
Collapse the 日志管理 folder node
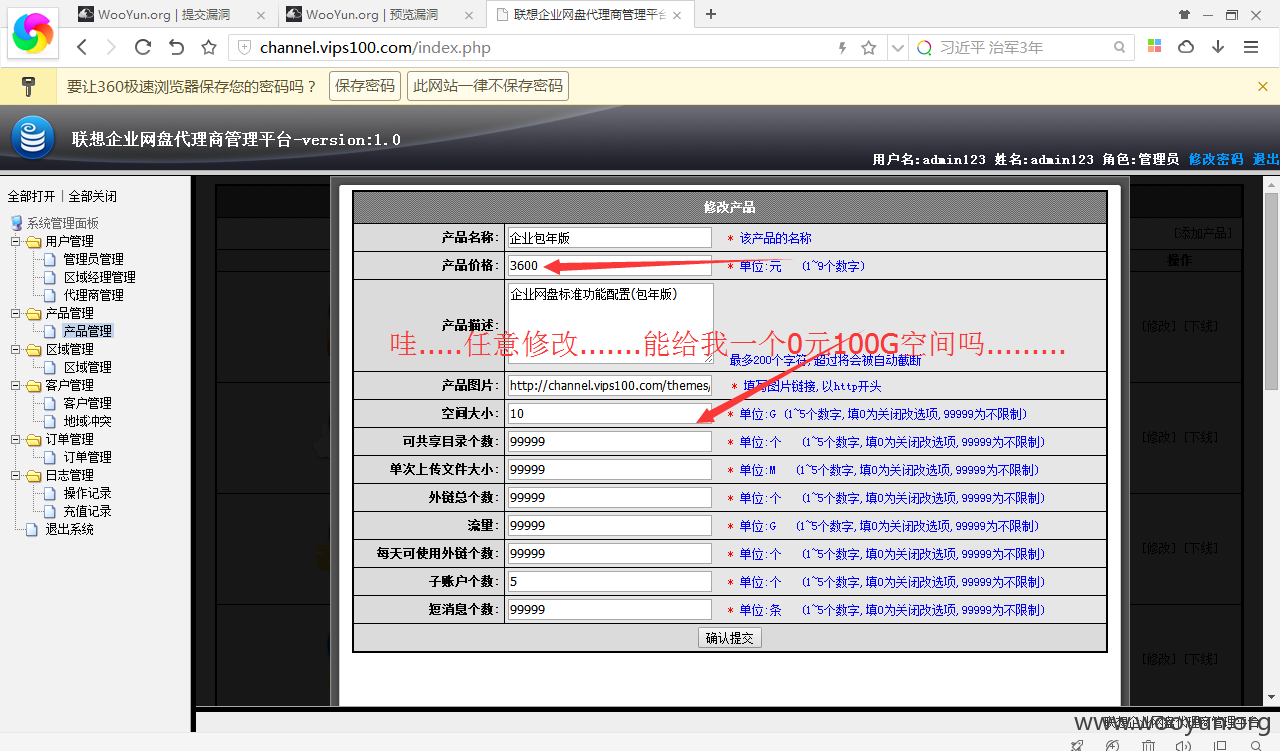(16, 475)
